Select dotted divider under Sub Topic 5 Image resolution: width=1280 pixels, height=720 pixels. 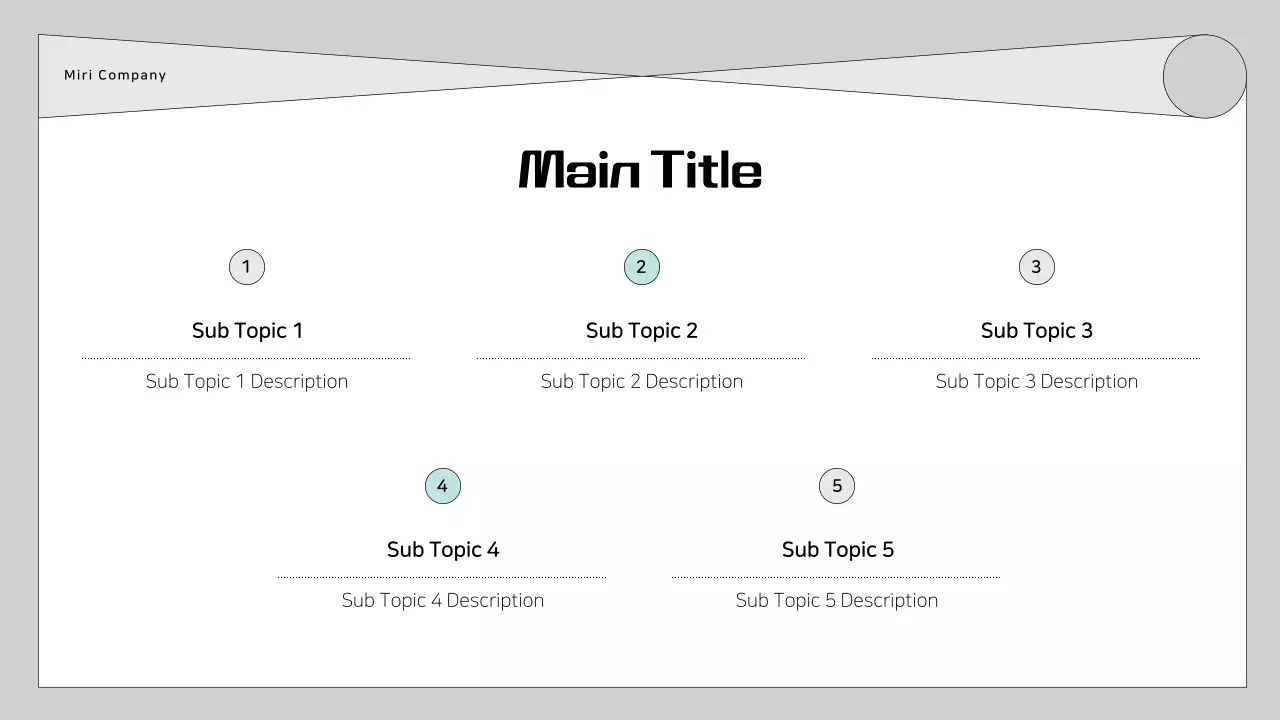click(836, 577)
